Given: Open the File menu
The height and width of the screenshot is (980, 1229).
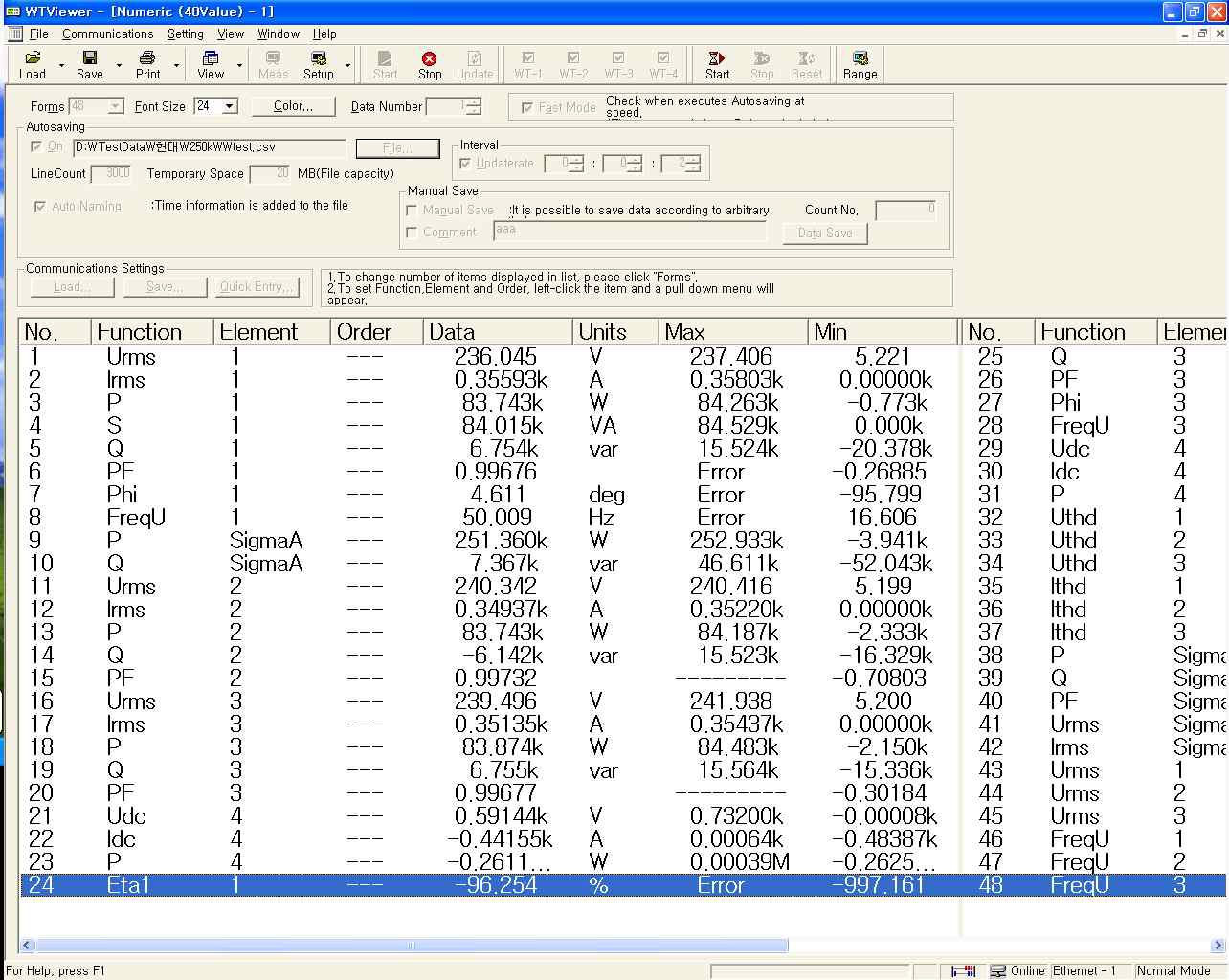Looking at the screenshot, I should (x=38, y=33).
